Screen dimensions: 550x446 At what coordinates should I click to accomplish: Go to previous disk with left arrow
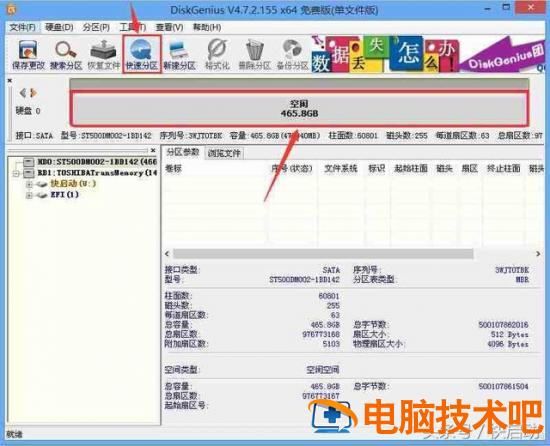pyautogui.click(x=23, y=93)
